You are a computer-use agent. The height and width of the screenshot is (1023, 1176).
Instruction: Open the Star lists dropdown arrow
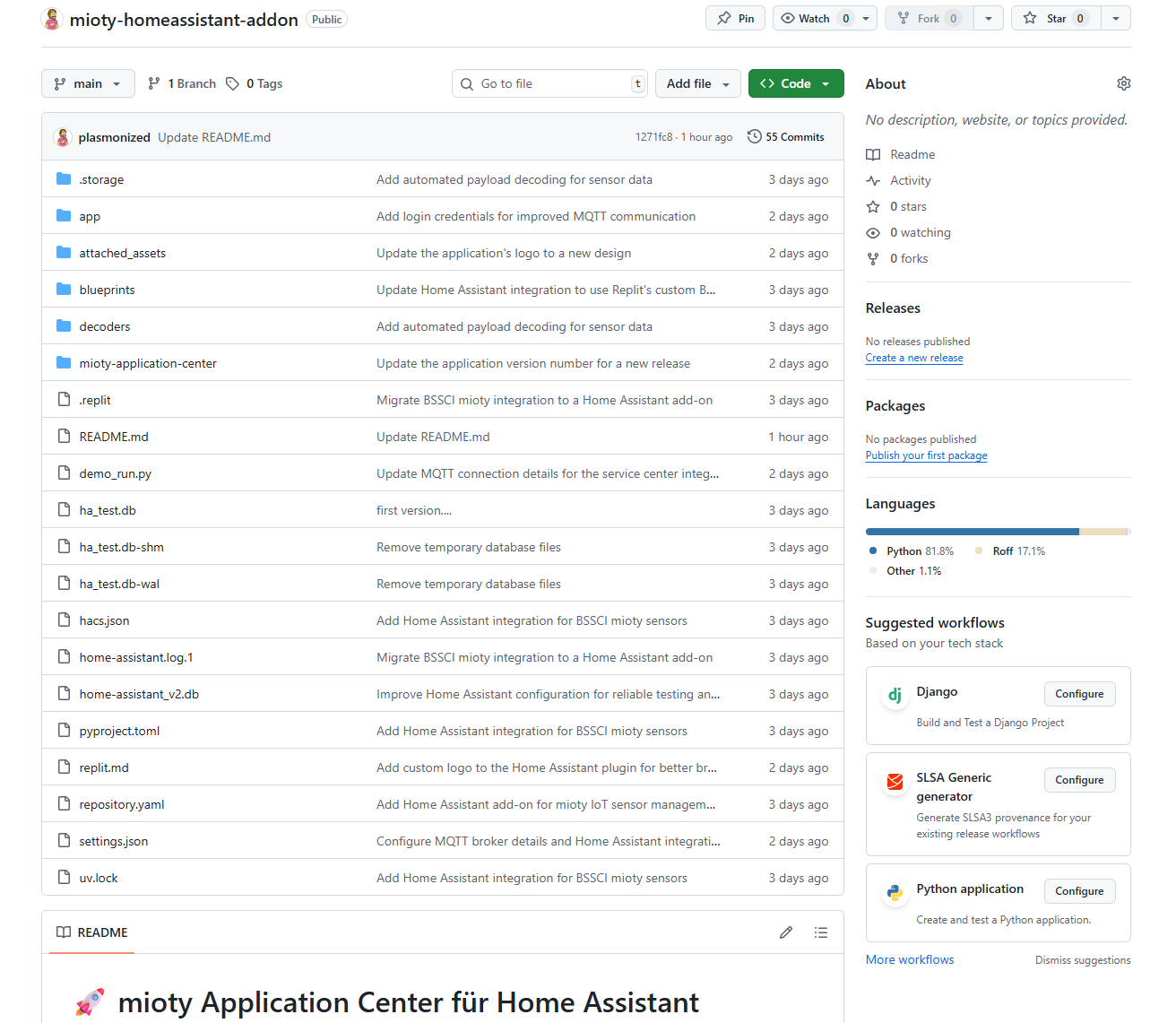point(1115,18)
